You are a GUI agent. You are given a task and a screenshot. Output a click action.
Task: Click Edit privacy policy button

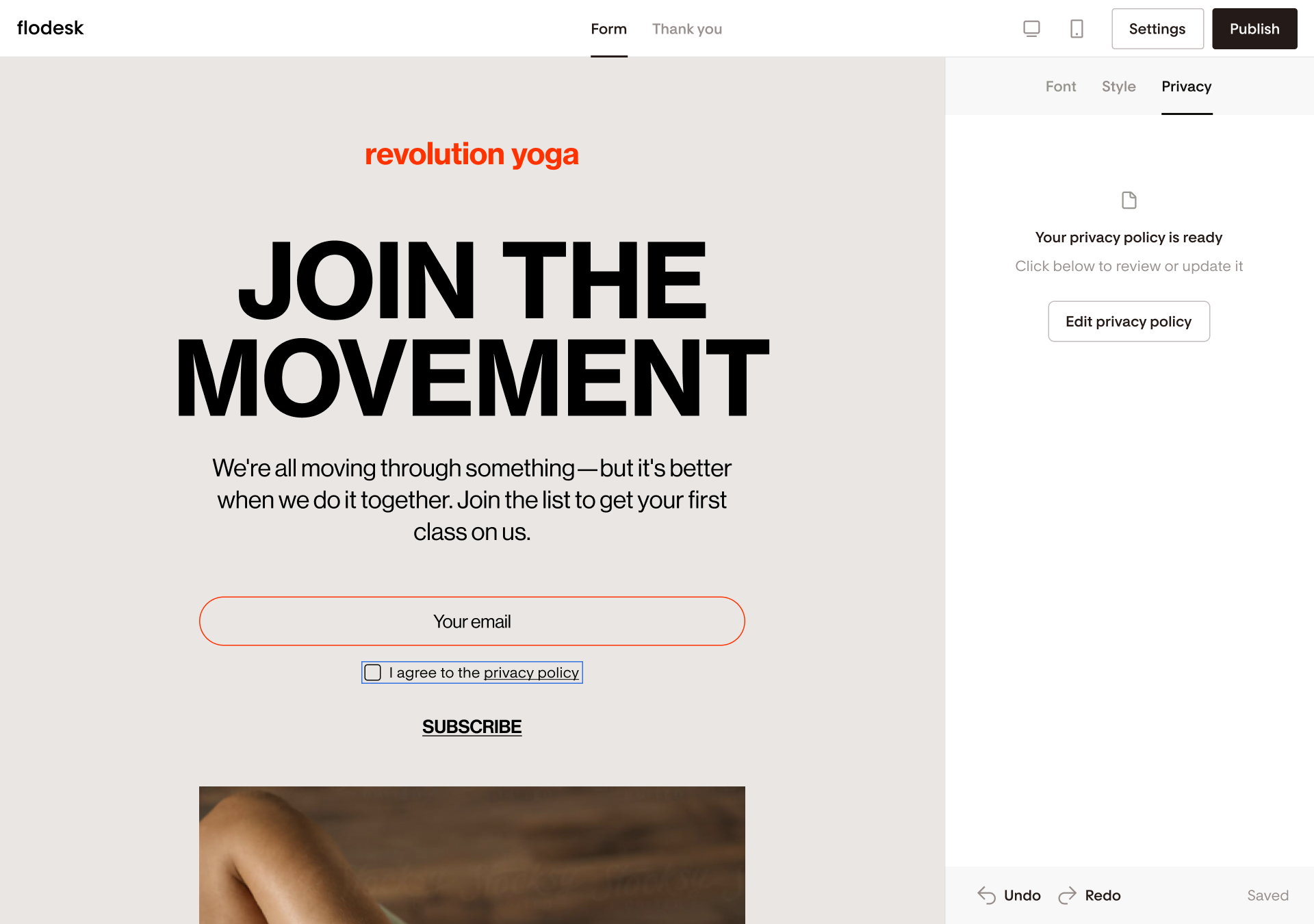1129,322
